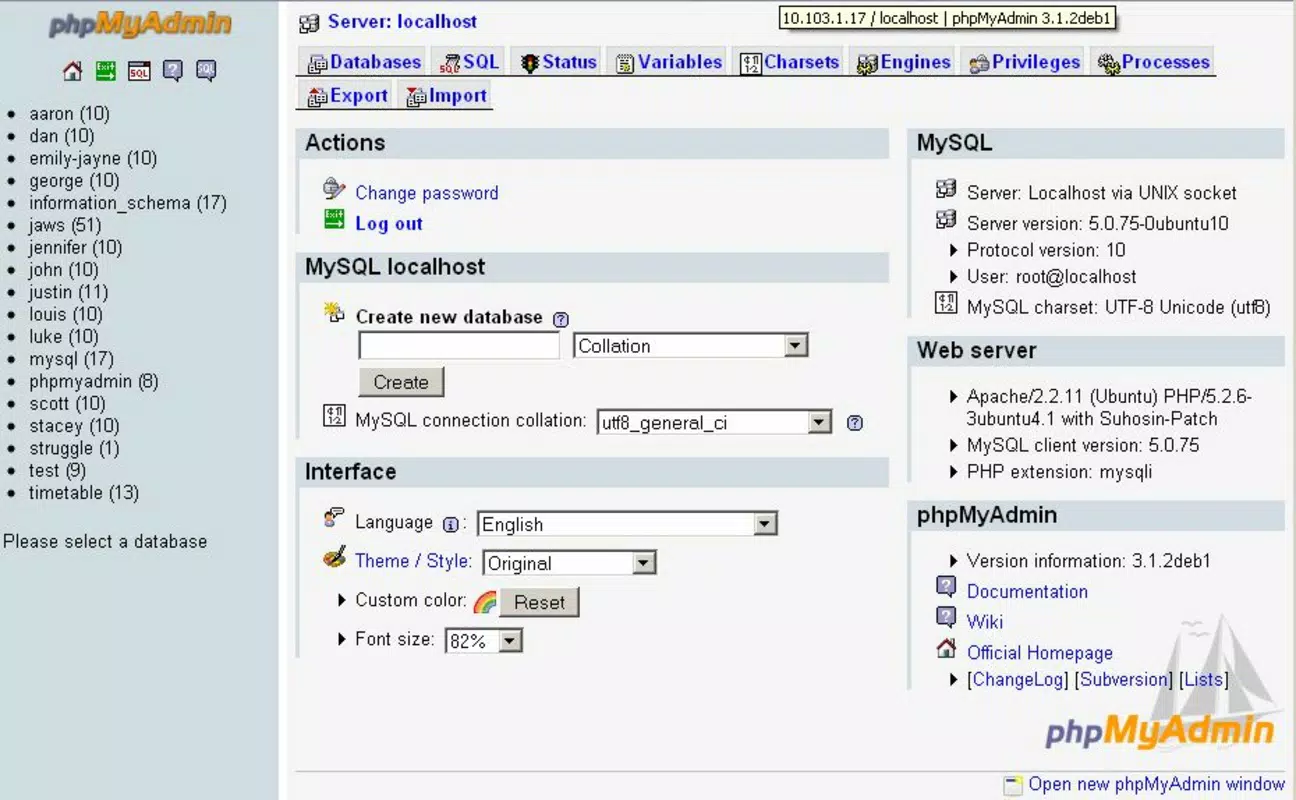The width and height of the screenshot is (1296, 800).
Task: Click the server icon beside Server: localhost
Action: (x=309, y=23)
